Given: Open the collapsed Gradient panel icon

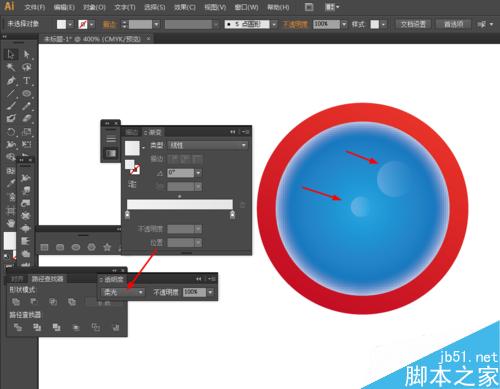Looking at the screenshot, I should click(x=111, y=153).
